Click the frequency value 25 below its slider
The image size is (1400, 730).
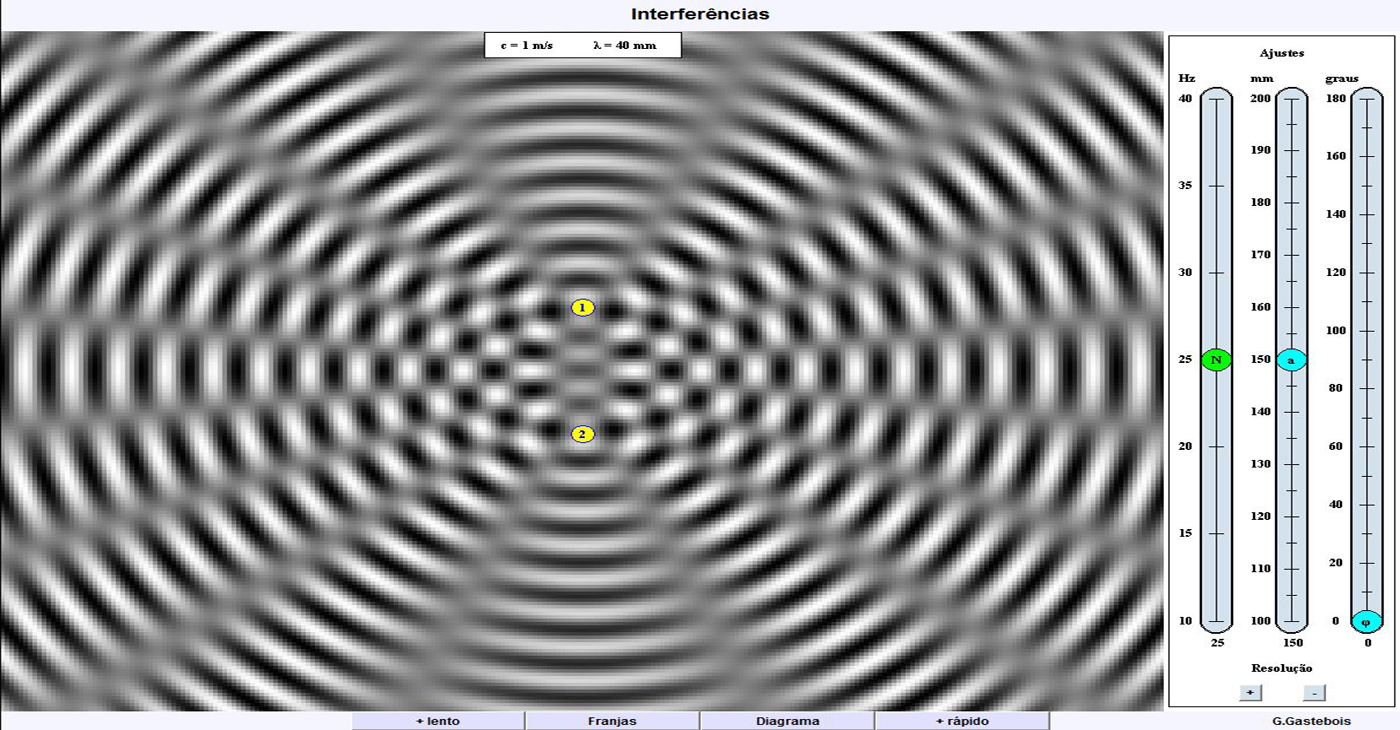pyautogui.click(x=1217, y=643)
